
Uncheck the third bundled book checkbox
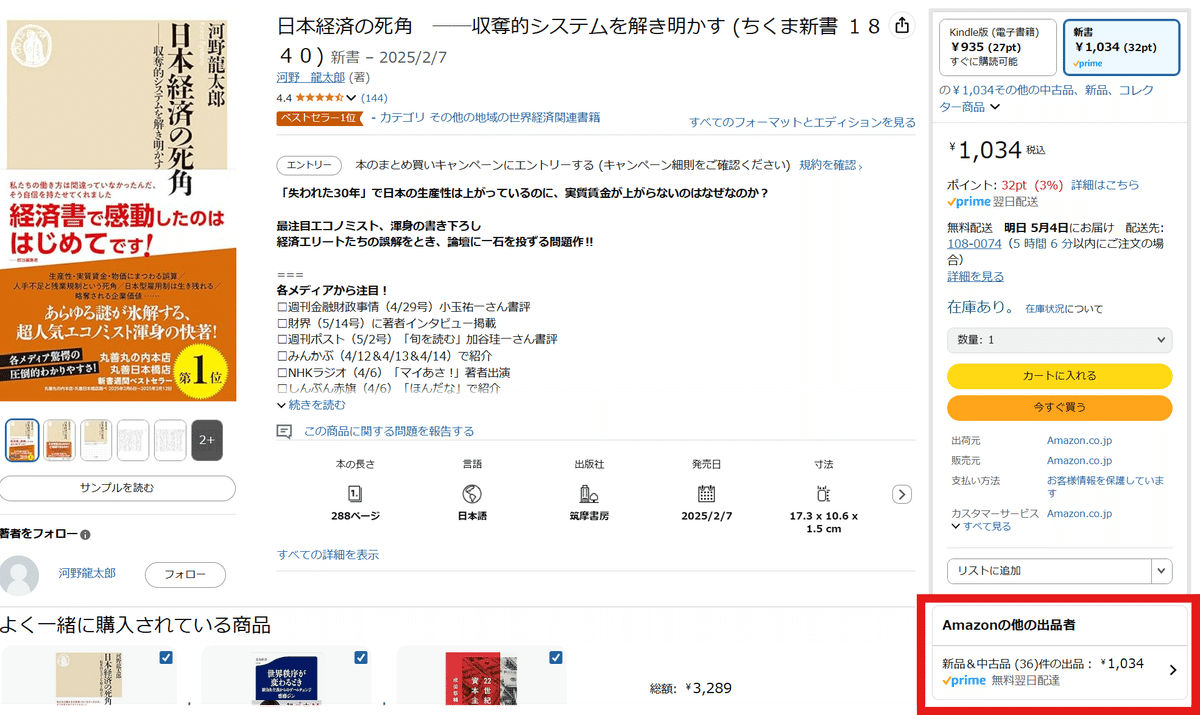coord(556,658)
